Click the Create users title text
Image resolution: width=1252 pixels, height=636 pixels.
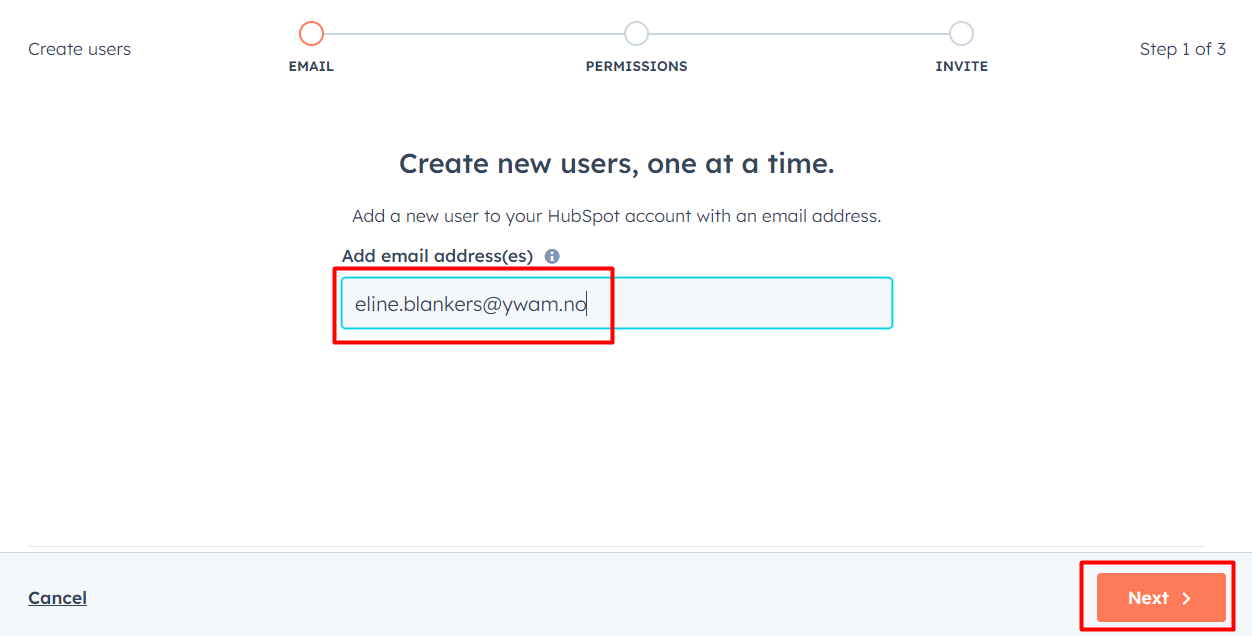79,49
